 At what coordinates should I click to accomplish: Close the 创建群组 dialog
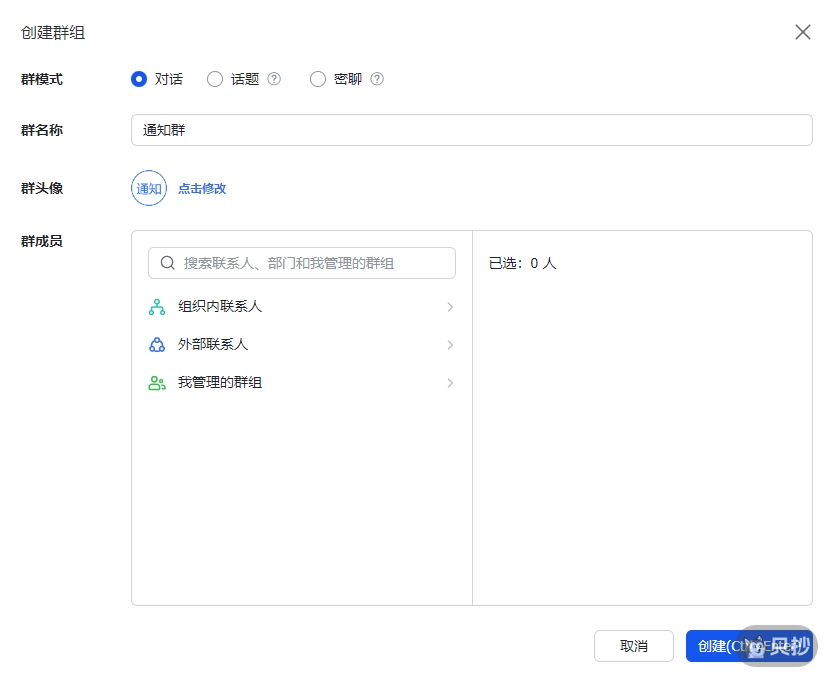(x=803, y=32)
